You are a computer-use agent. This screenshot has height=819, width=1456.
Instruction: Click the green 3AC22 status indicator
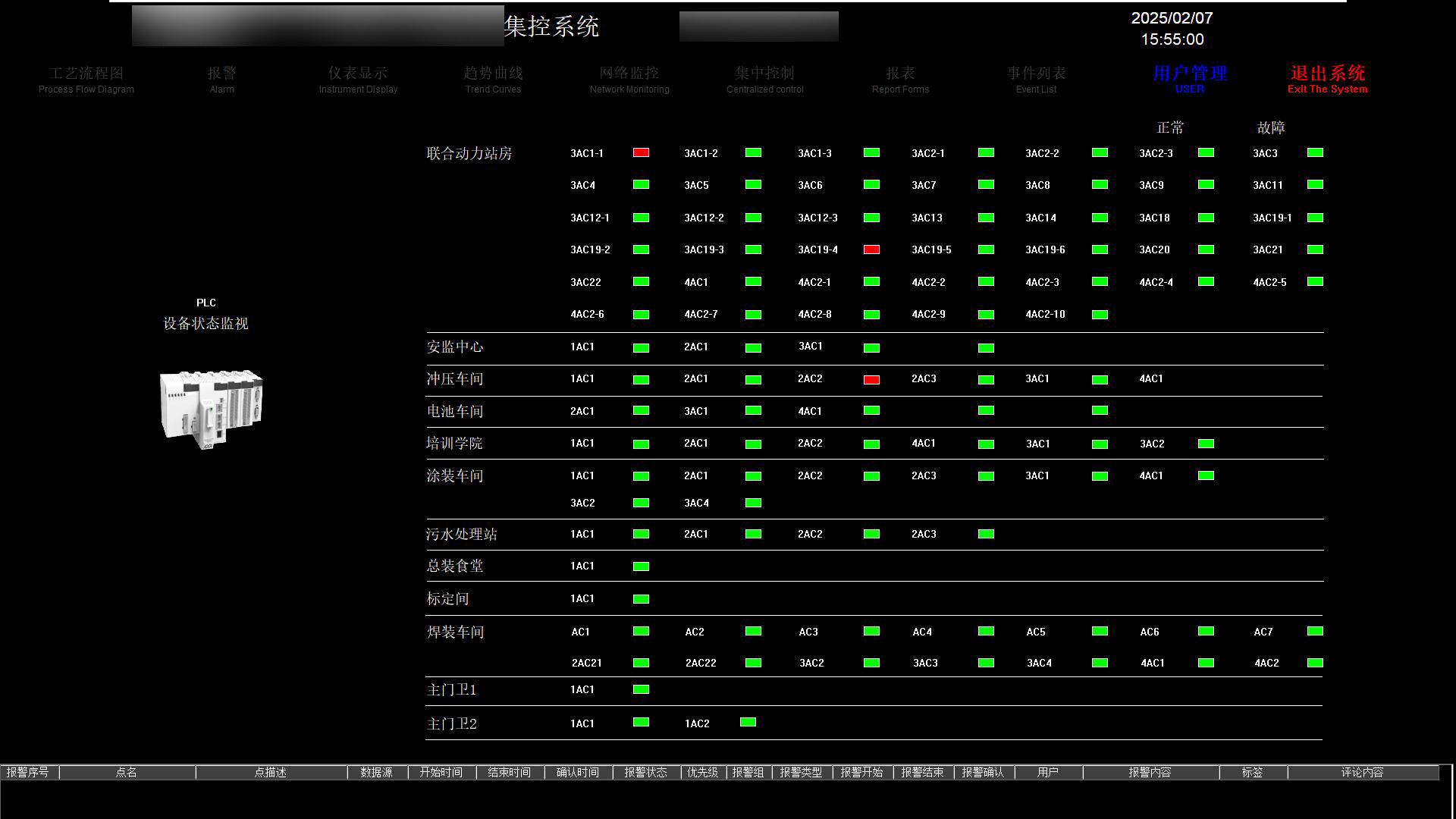[641, 281]
